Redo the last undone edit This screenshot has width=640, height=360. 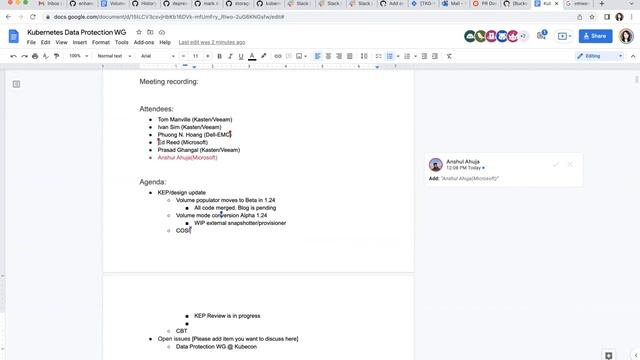coord(24,56)
